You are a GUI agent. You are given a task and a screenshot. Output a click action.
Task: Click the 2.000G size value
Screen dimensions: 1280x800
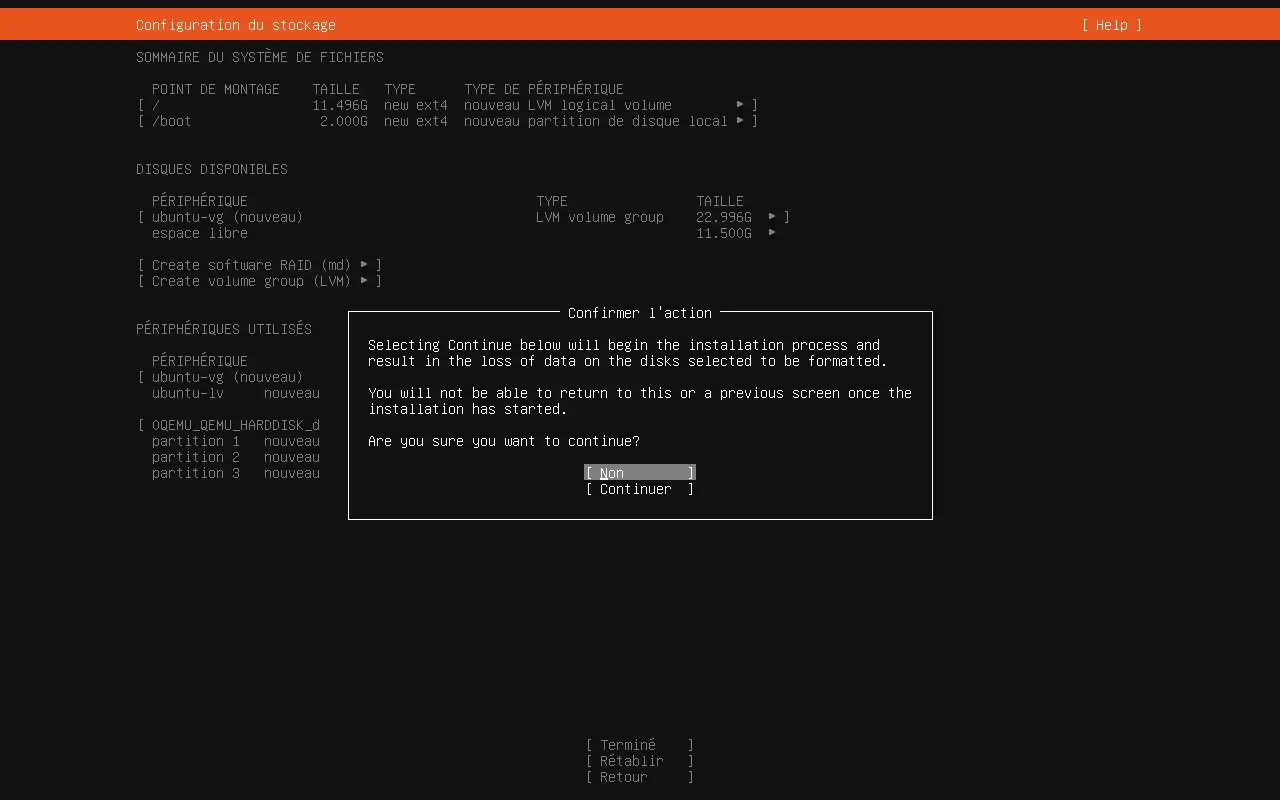[x=344, y=121]
